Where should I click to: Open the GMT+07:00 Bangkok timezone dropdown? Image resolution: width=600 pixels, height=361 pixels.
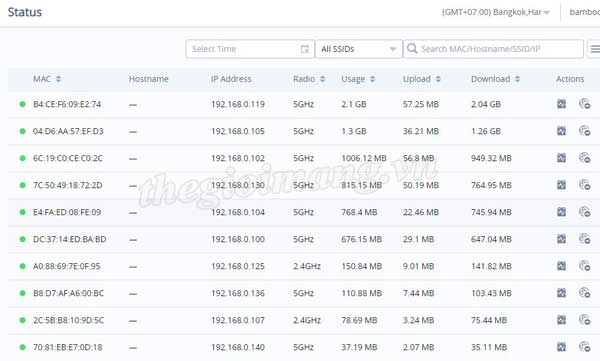[496, 12]
